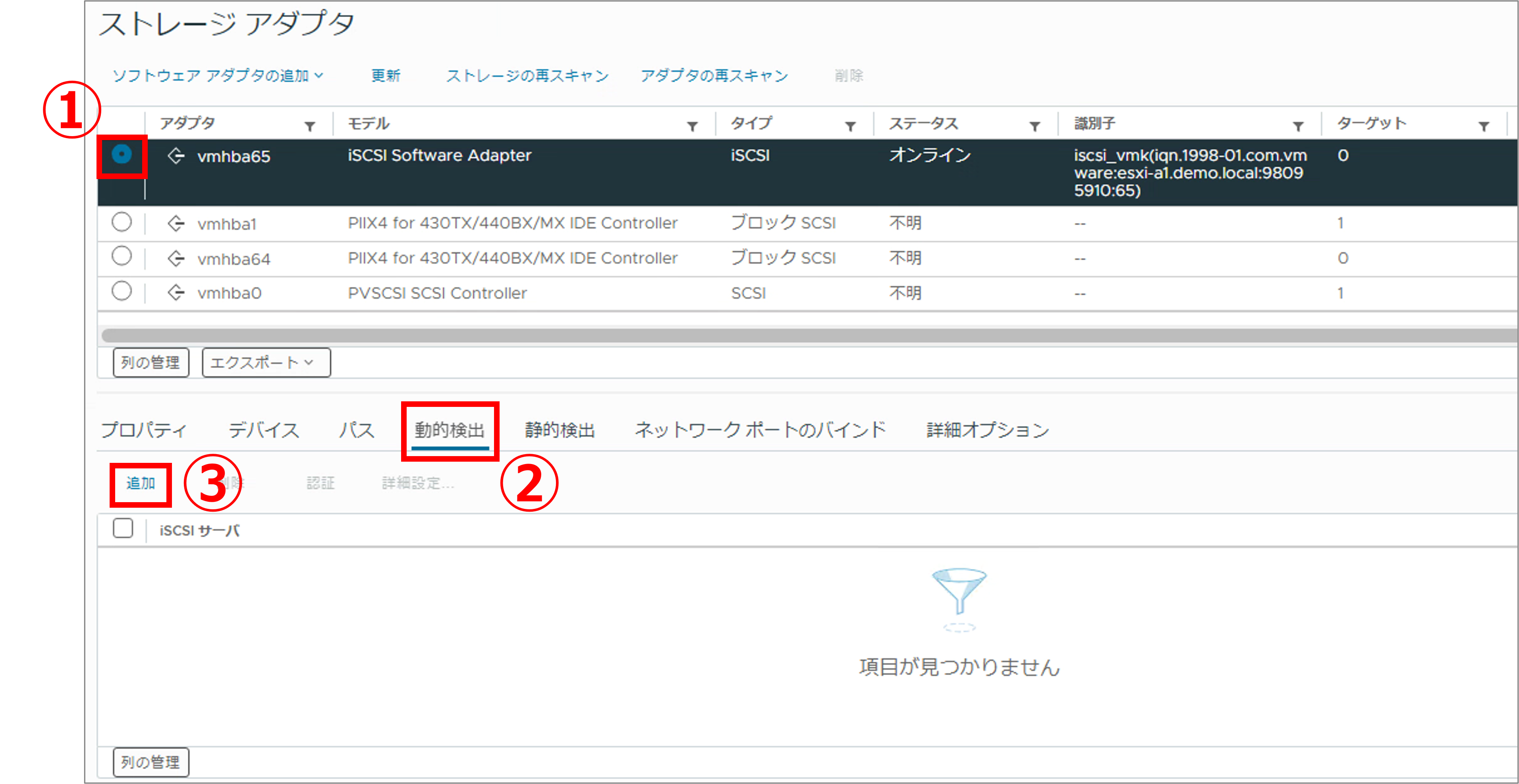Click the vmhba0 adapter icon
The width and height of the screenshot is (1519, 784).
click(x=176, y=293)
